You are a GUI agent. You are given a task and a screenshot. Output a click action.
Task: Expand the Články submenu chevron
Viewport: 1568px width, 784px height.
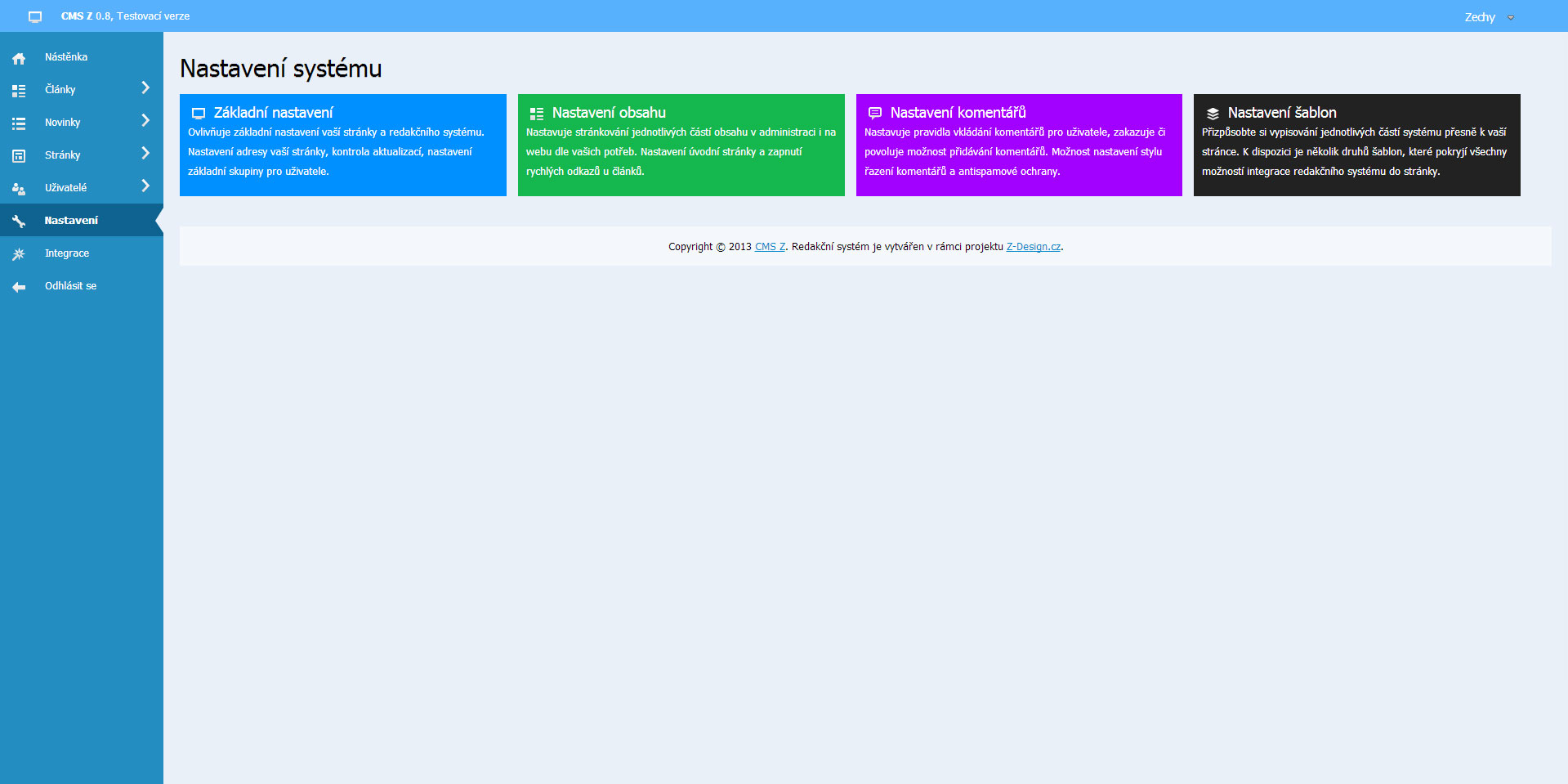tap(145, 87)
